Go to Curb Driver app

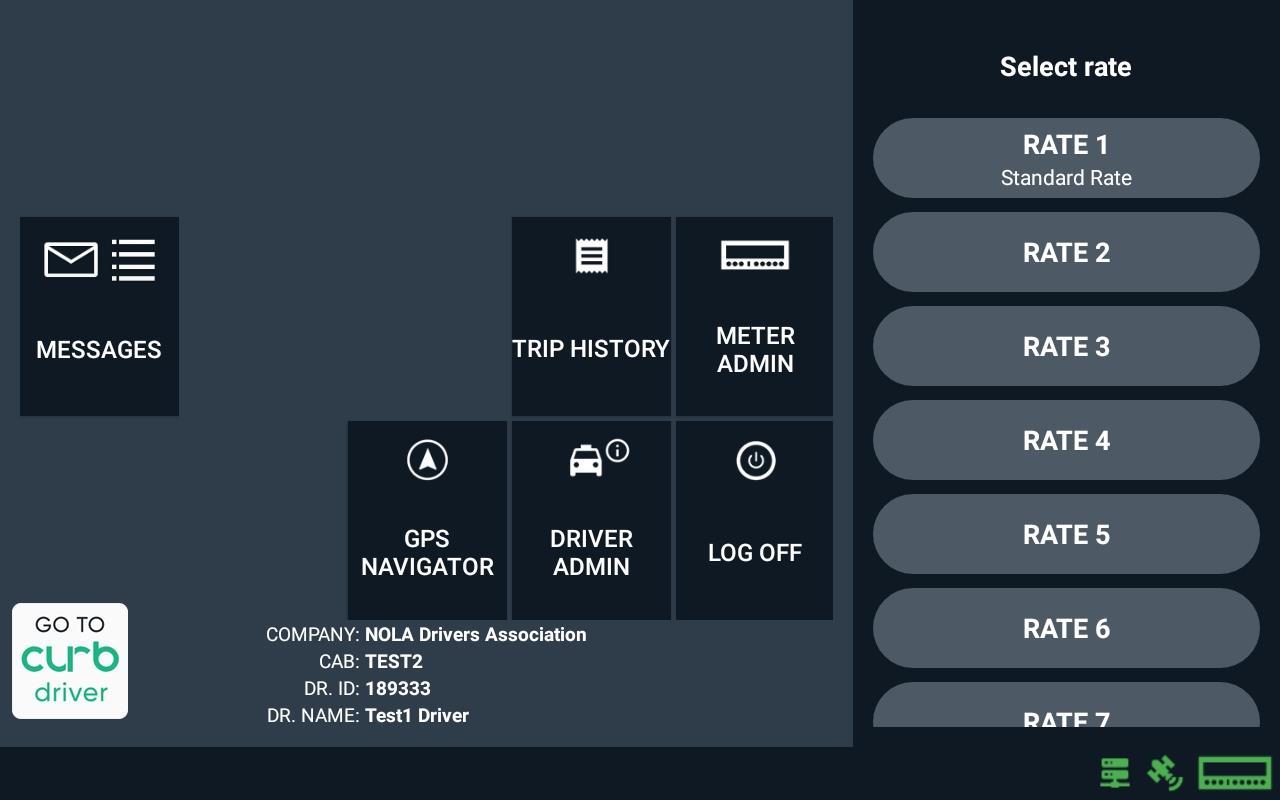pyautogui.click(x=70, y=661)
